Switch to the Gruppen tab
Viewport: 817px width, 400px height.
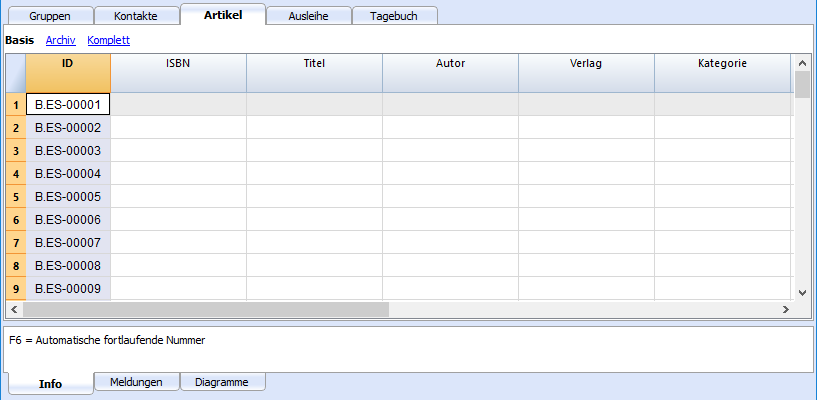point(50,16)
